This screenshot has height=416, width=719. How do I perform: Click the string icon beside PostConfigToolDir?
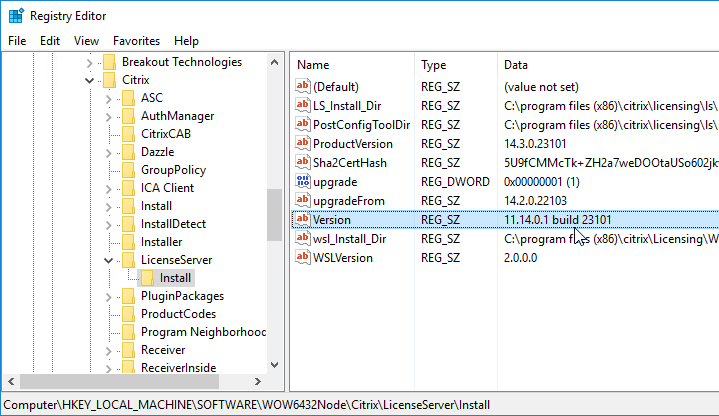pyautogui.click(x=303, y=124)
